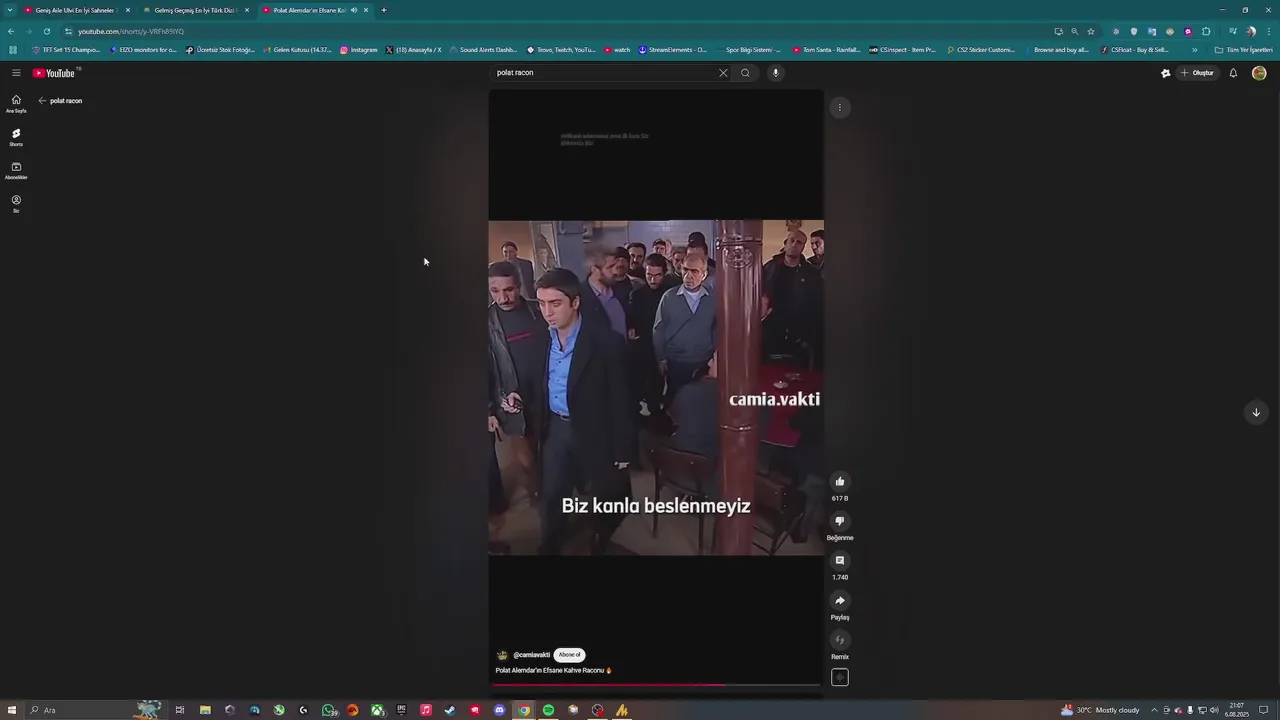Switch to the Geniş Aile Ulvi browser tab
The image size is (1280, 720).
click(x=75, y=10)
